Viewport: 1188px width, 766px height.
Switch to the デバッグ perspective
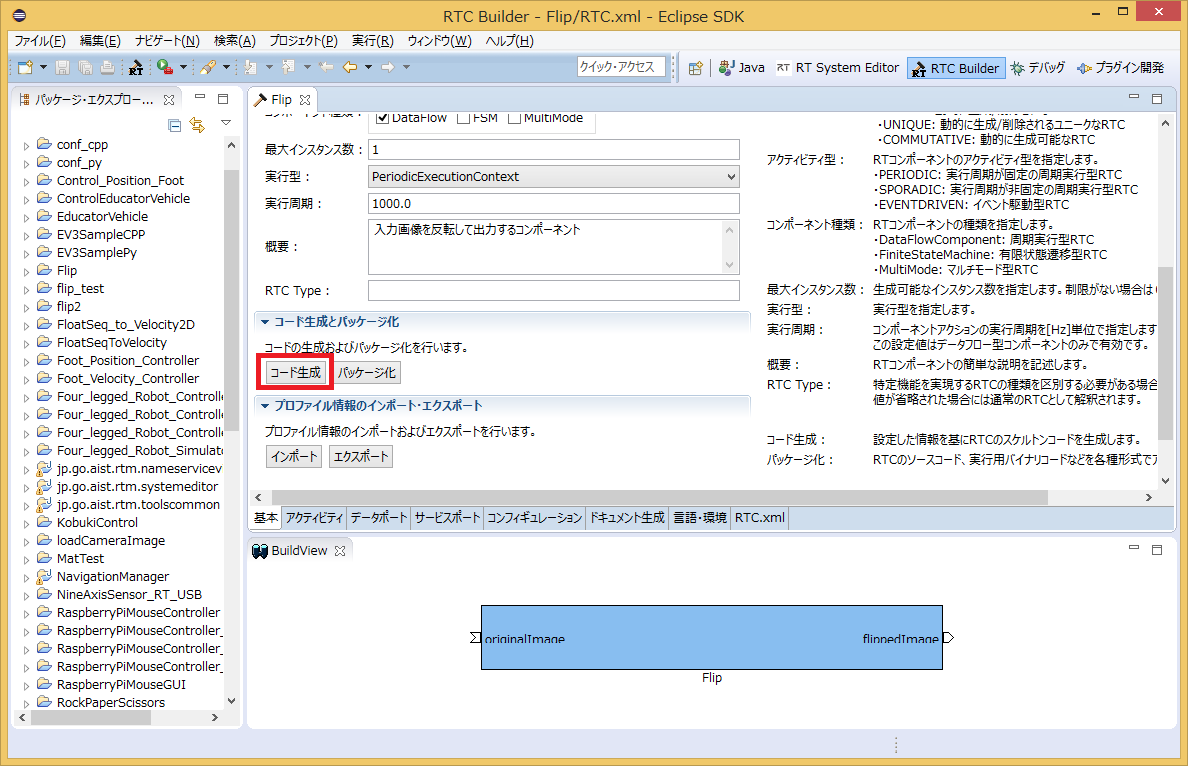(1038, 68)
